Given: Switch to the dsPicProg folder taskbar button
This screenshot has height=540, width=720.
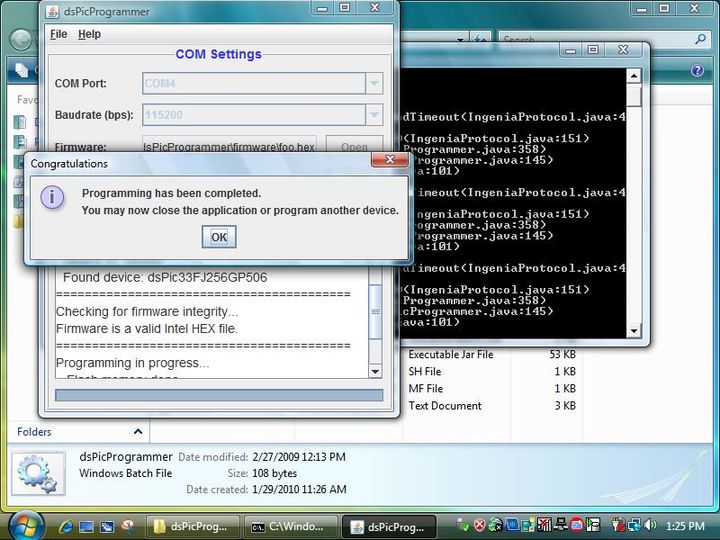Looking at the screenshot, I should (195, 526).
